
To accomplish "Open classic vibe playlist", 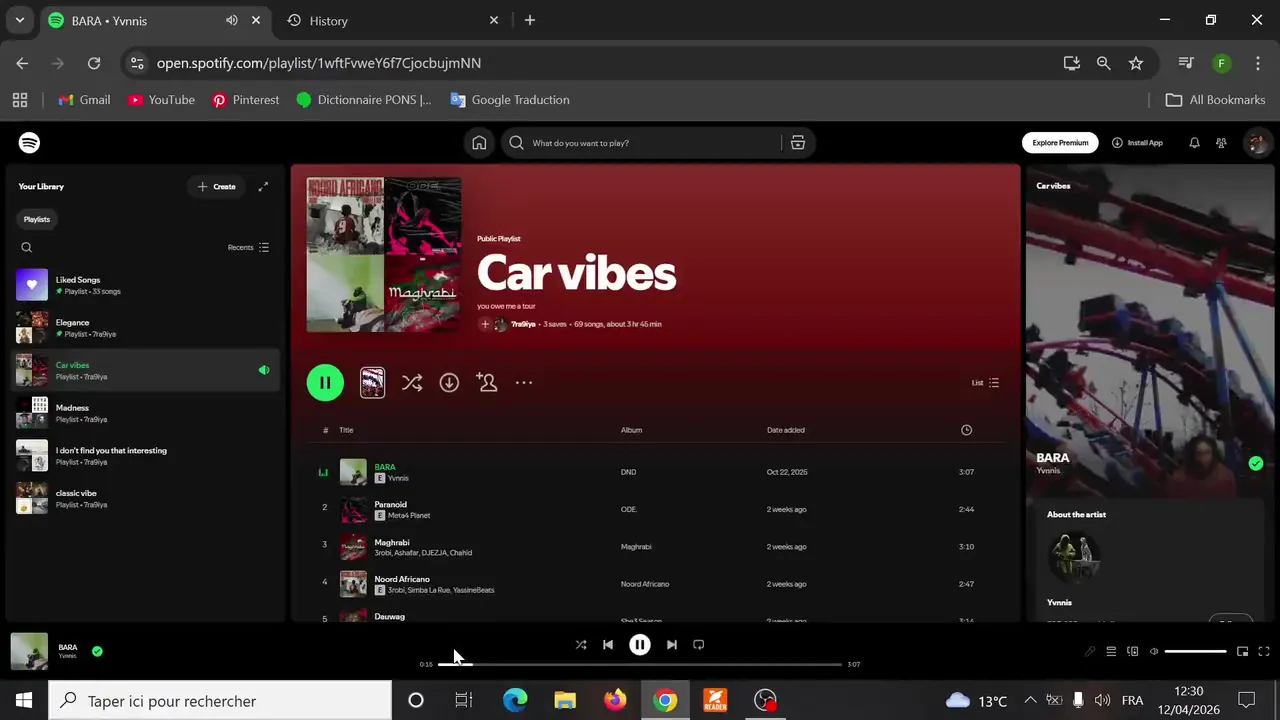I will 145,498.
